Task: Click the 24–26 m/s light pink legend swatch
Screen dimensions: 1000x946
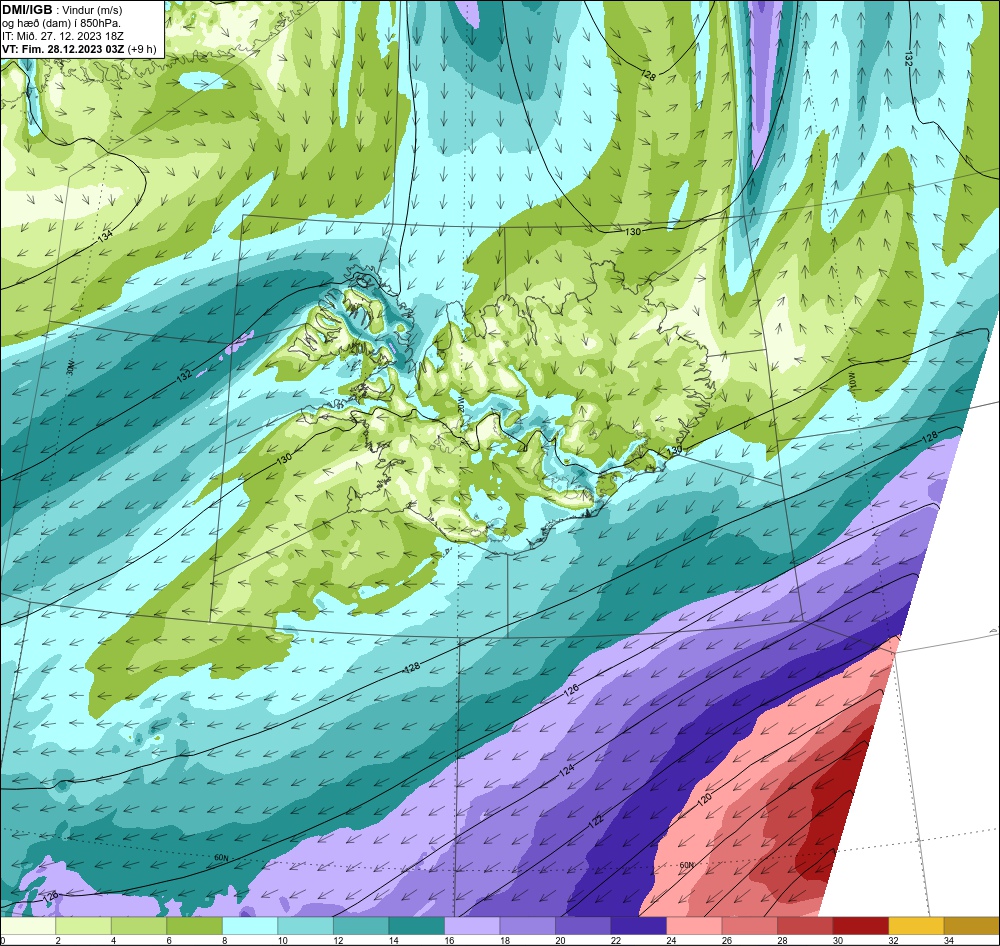Action: click(x=694, y=925)
